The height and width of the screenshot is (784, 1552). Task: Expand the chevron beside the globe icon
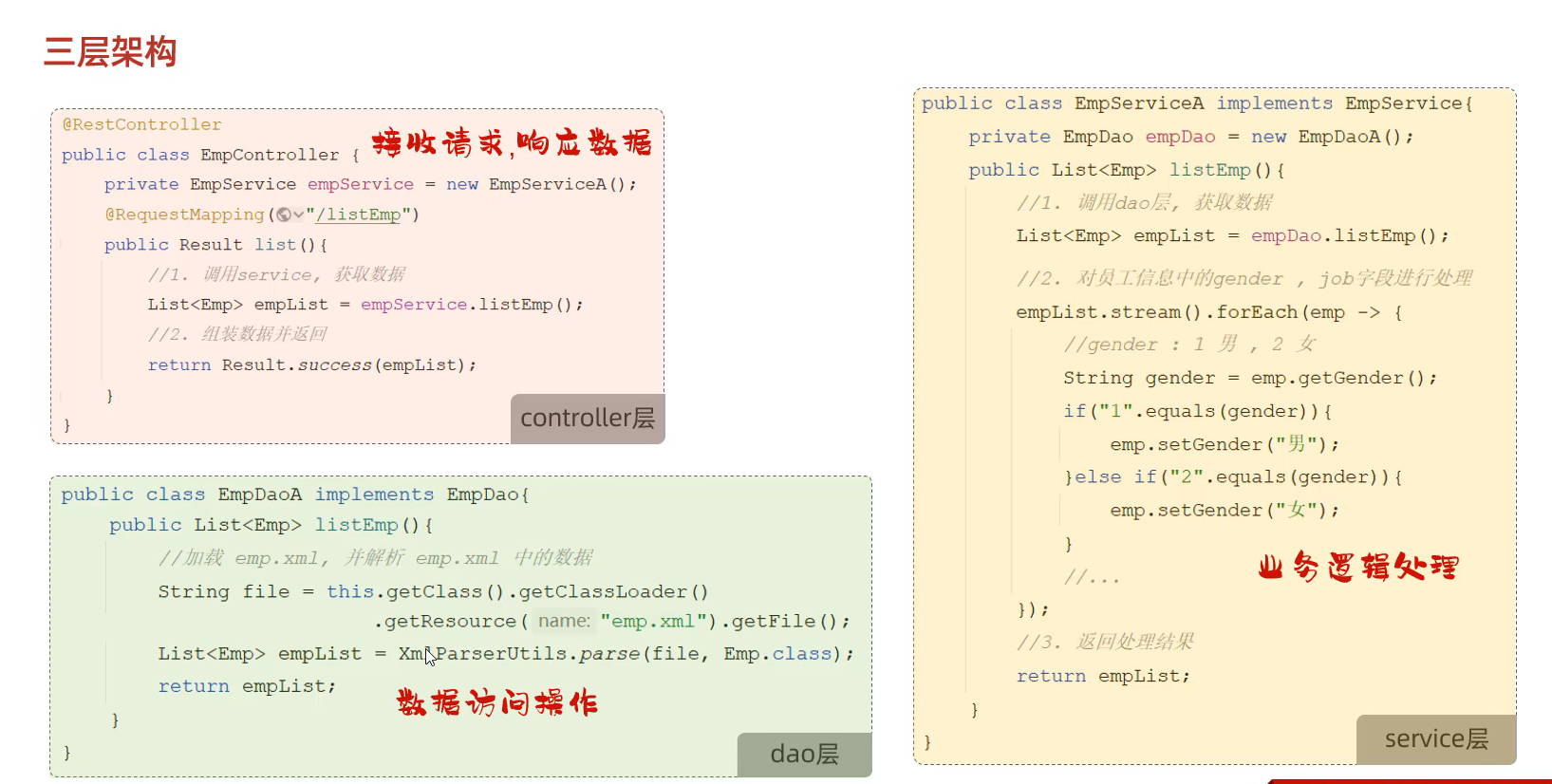[x=298, y=215]
